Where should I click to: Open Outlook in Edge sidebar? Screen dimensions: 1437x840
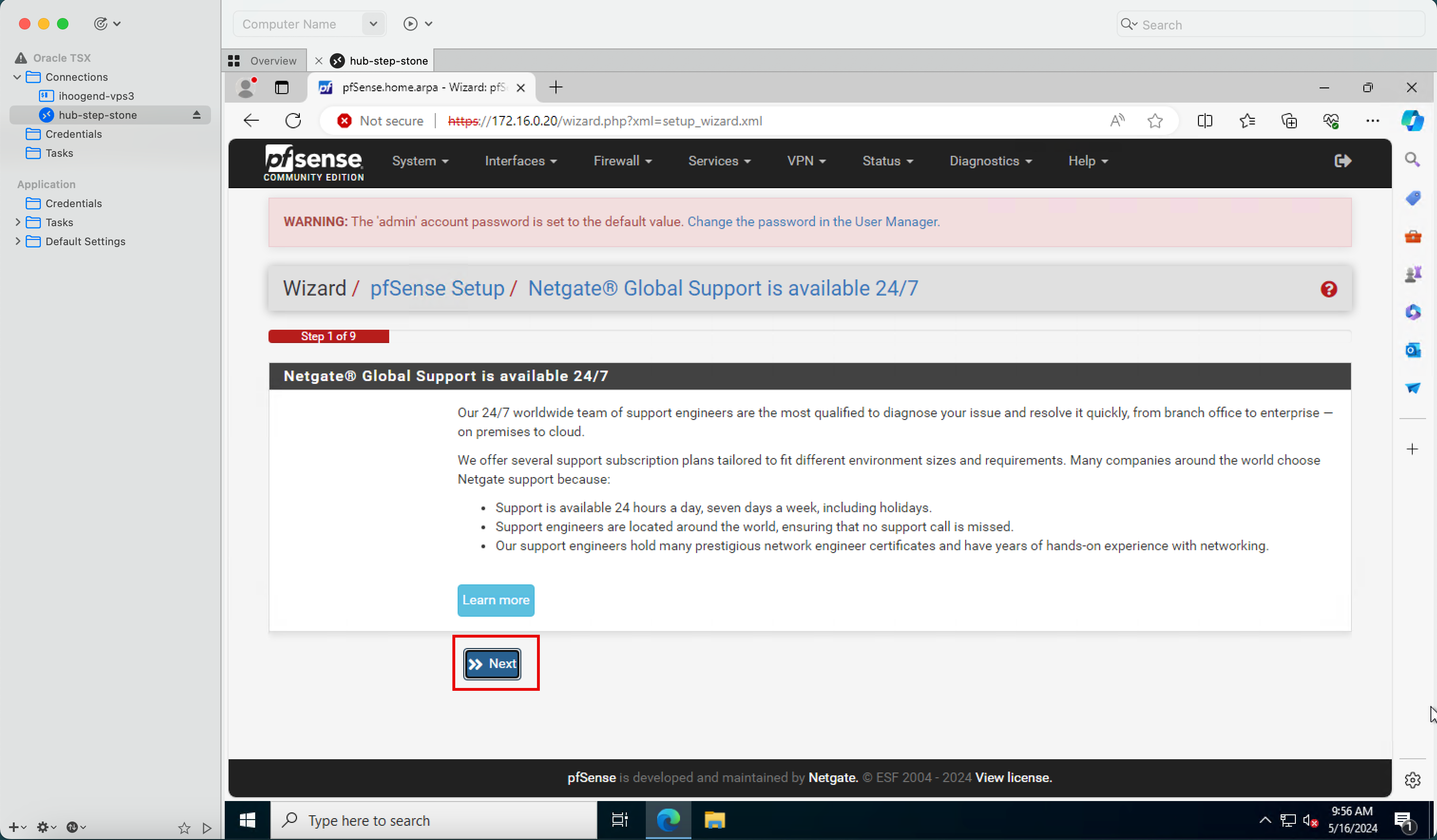coord(1412,350)
